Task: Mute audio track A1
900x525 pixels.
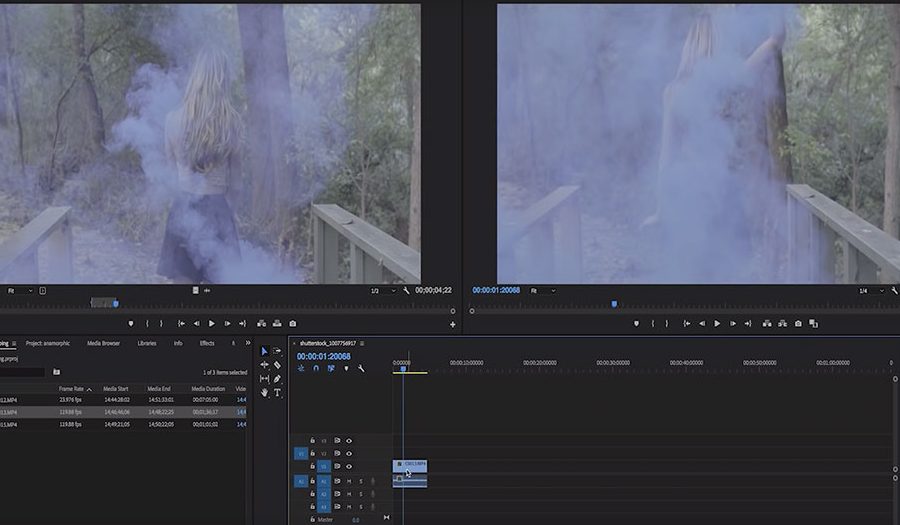Action: click(349, 481)
